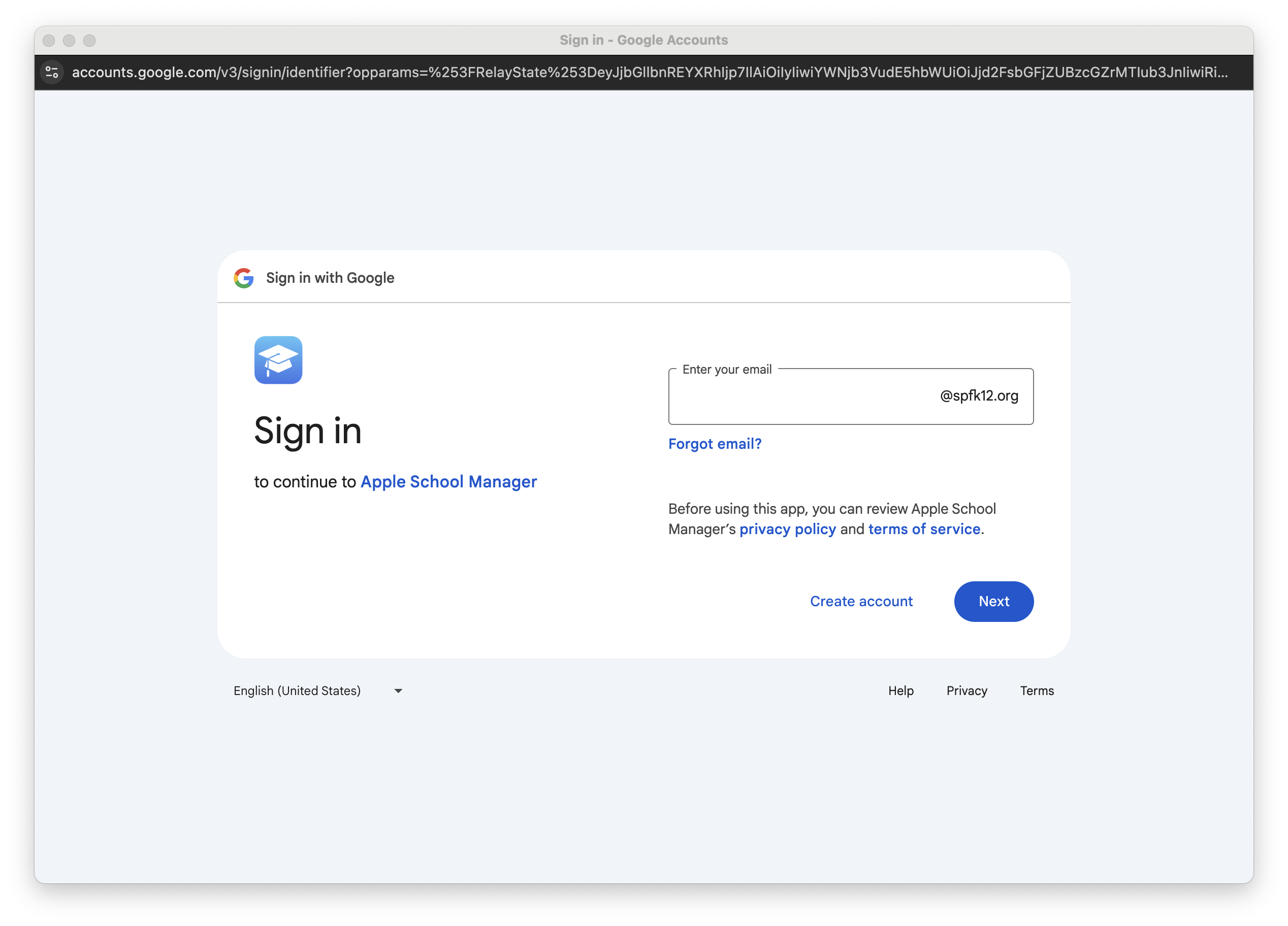
Task: Click the site settings icon in address bar
Action: coord(52,72)
